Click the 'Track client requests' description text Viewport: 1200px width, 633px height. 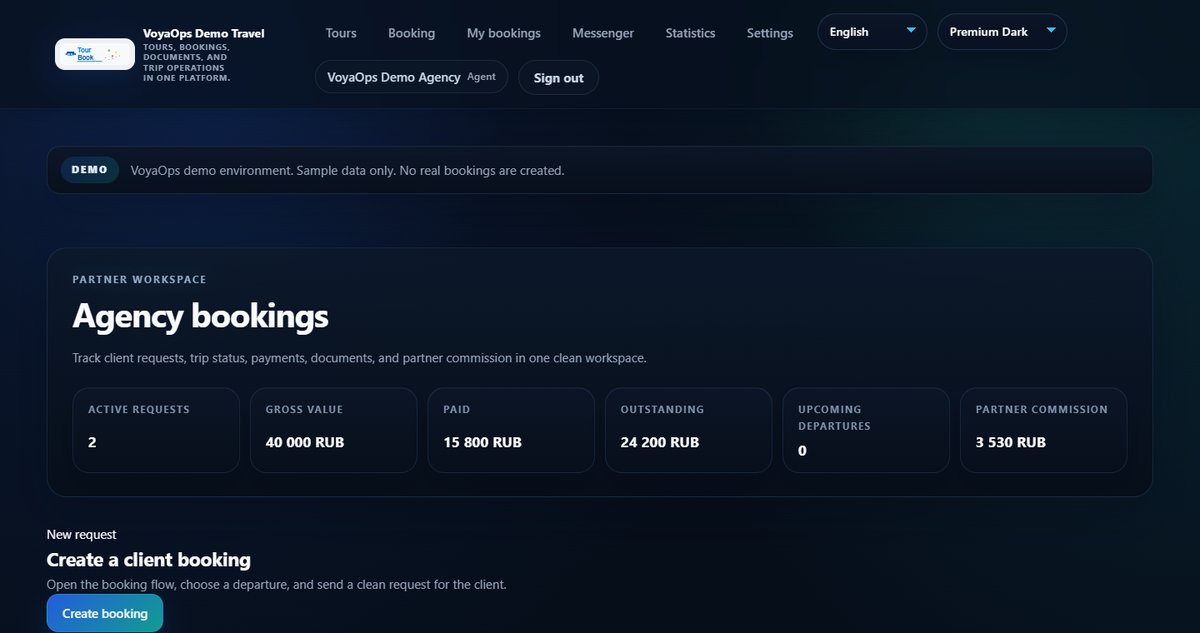pyautogui.click(x=360, y=358)
